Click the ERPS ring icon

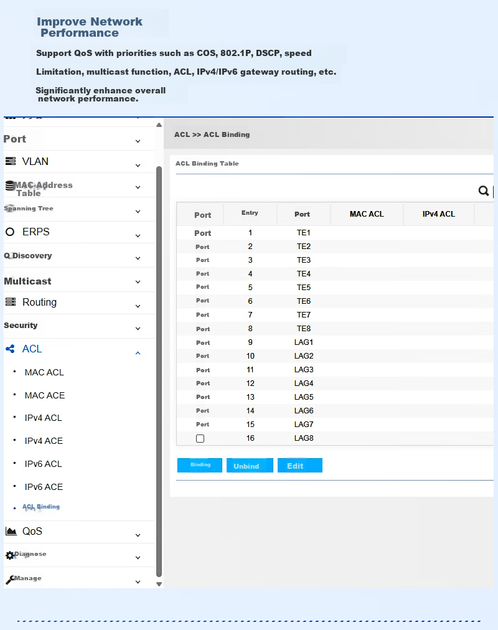click(x=10, y=232)
